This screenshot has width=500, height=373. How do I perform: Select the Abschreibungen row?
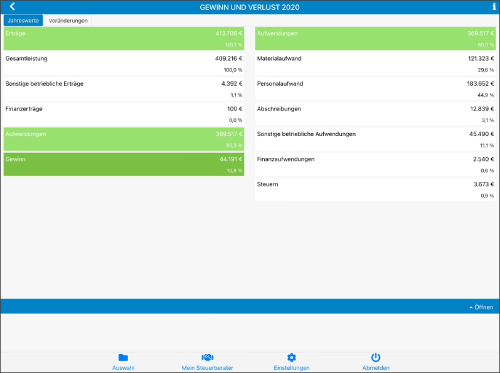[x=375, y=114]
